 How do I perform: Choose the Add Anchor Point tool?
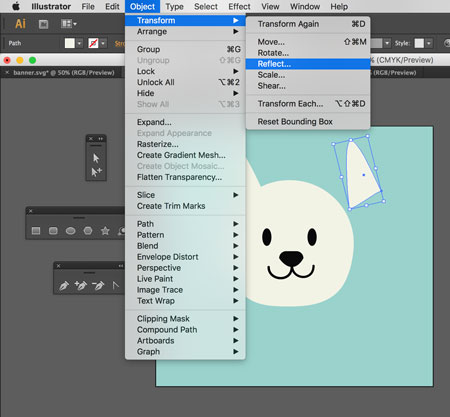coord(81,286)
